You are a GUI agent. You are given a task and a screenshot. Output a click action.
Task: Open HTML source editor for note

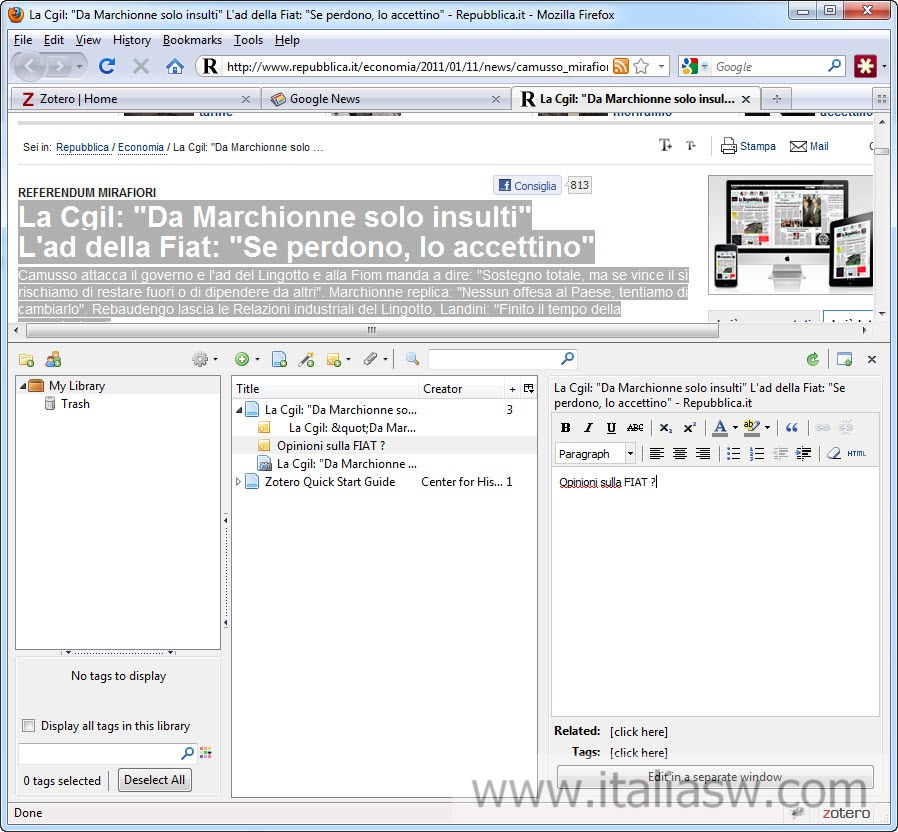857,454
